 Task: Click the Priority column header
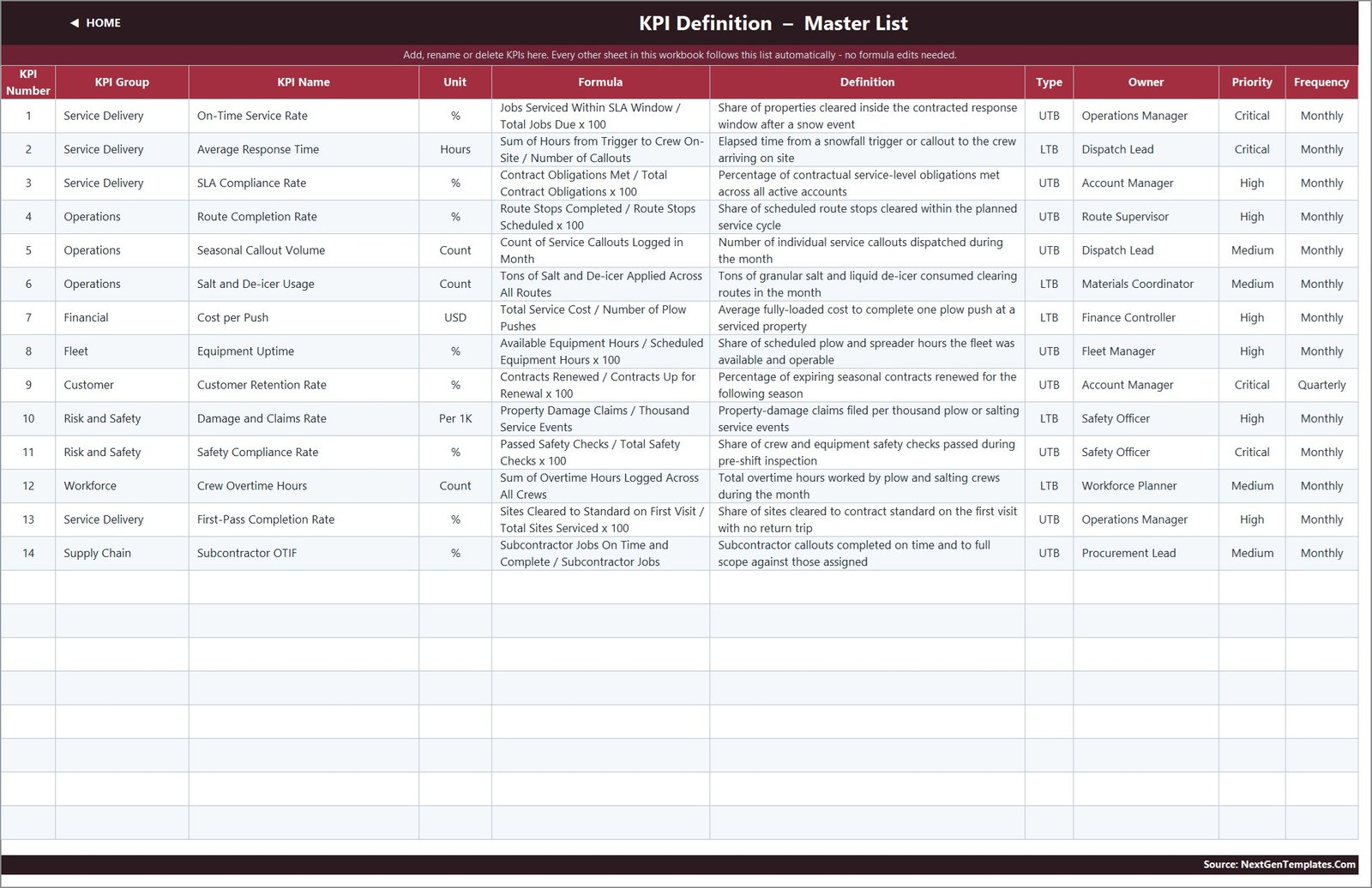pos(1252,82)
